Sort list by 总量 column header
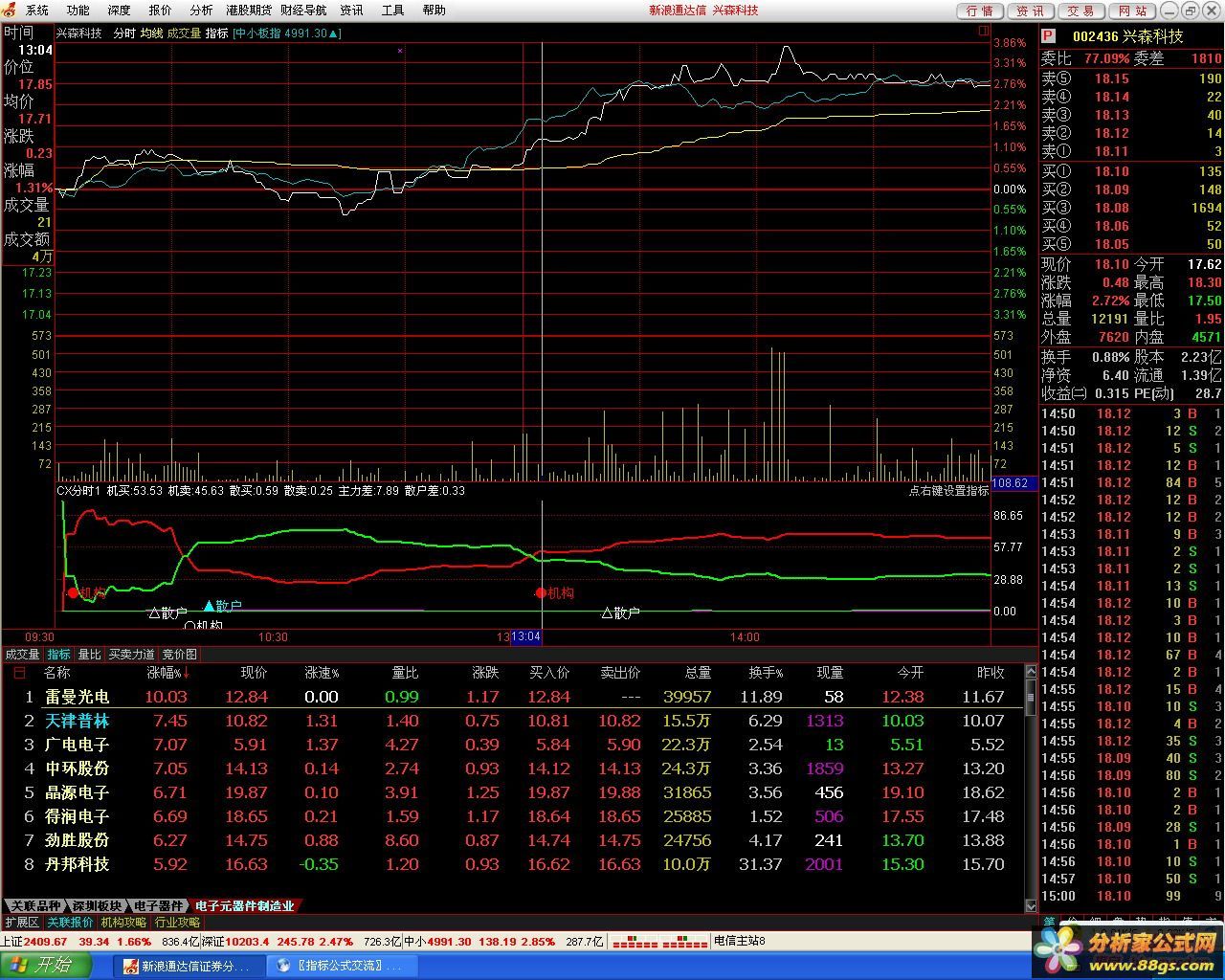Screen dimensions: 1225x980 click(698, 673)
